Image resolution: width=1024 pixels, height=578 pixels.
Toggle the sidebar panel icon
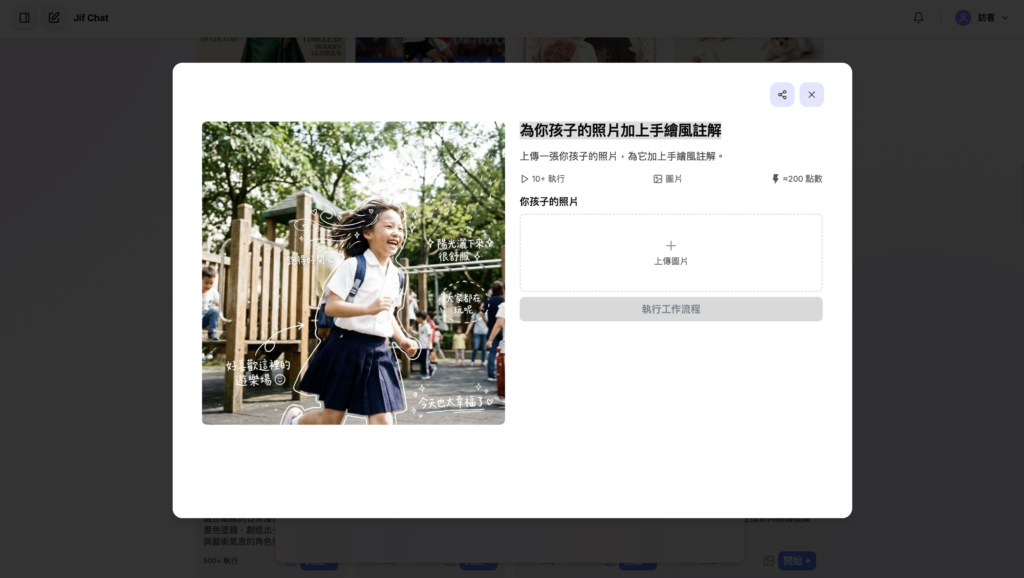pos(25,18)
